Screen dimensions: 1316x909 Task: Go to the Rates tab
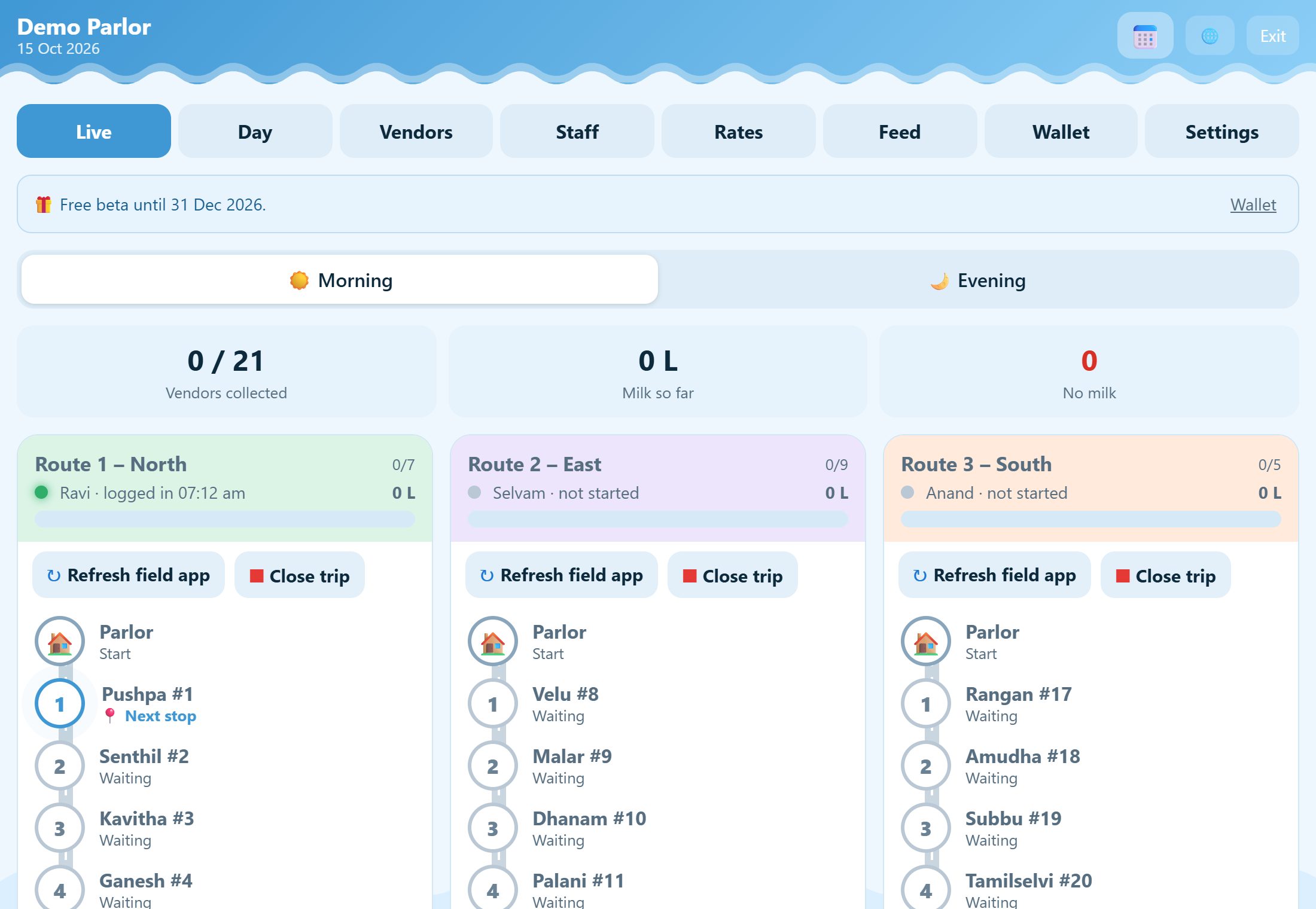pyautogui.click(x=739, y=132)
